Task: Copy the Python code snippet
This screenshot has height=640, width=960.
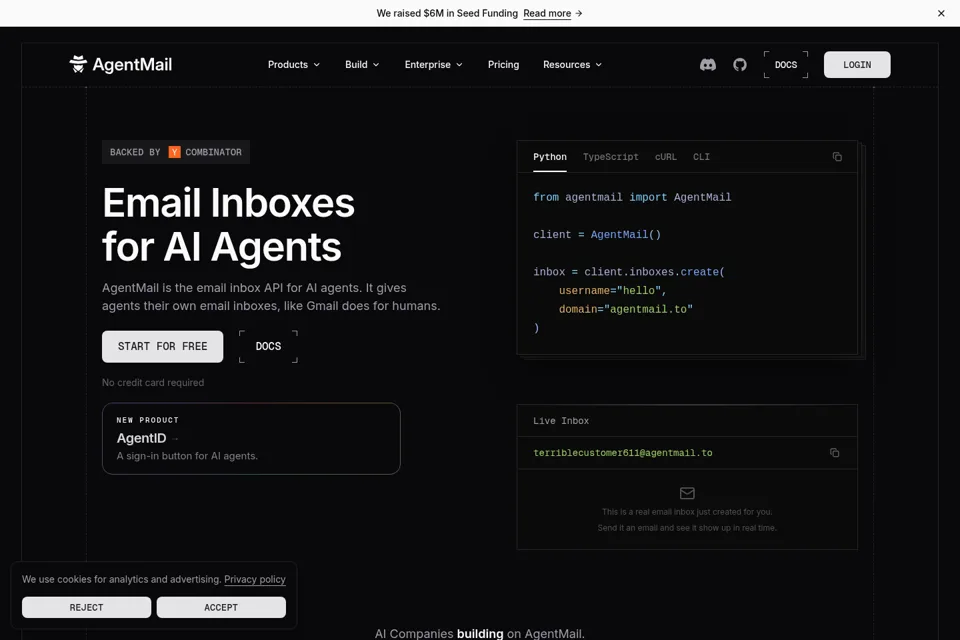Action: [x=837, y=157]
